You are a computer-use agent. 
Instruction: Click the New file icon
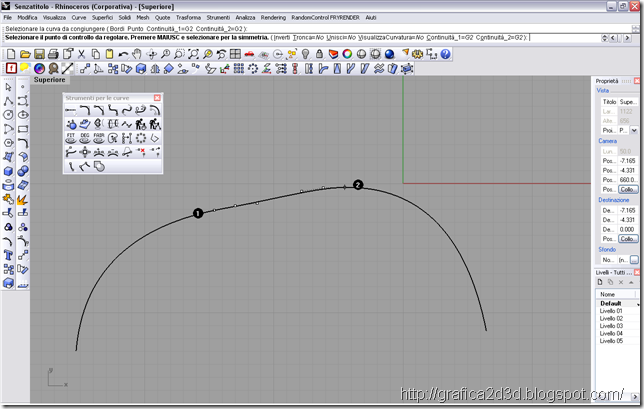coord(11,54)
